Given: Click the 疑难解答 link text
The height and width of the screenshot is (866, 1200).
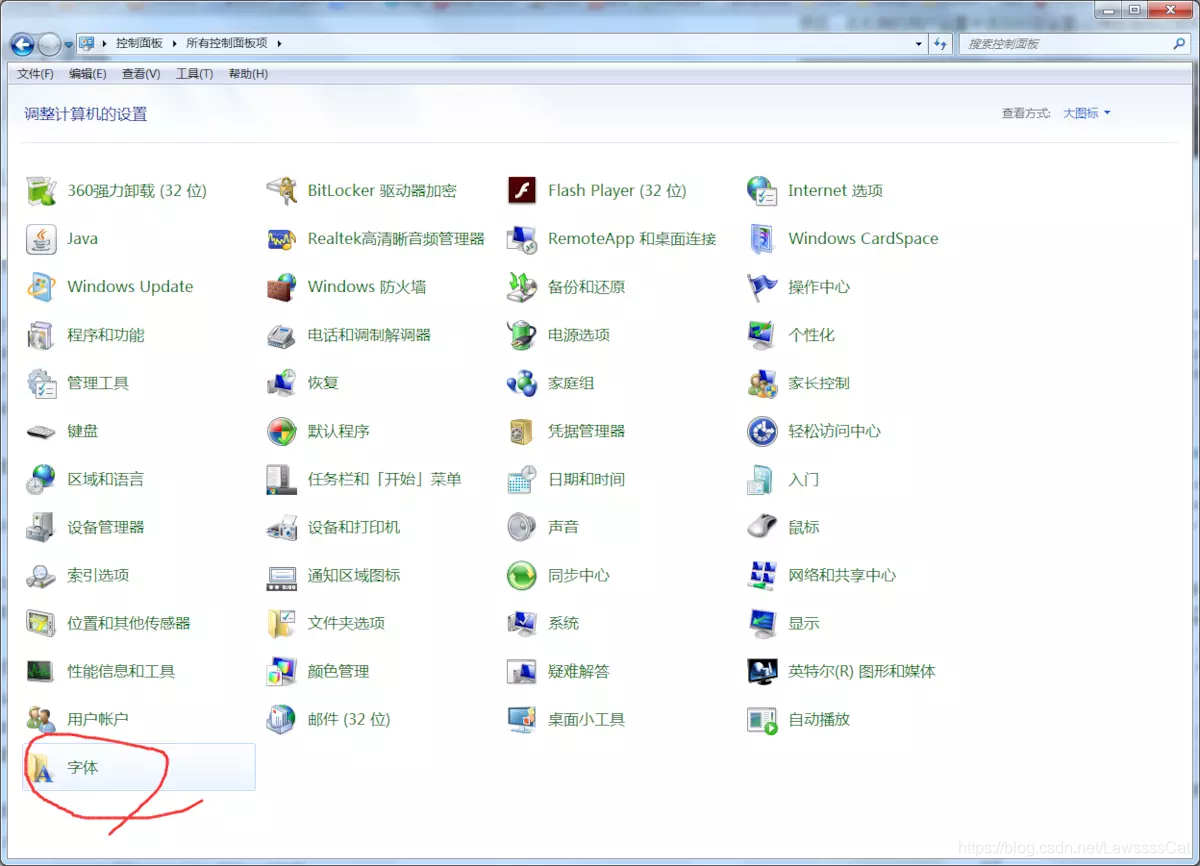Looking at the screenshot, I should tap(579, 671).
